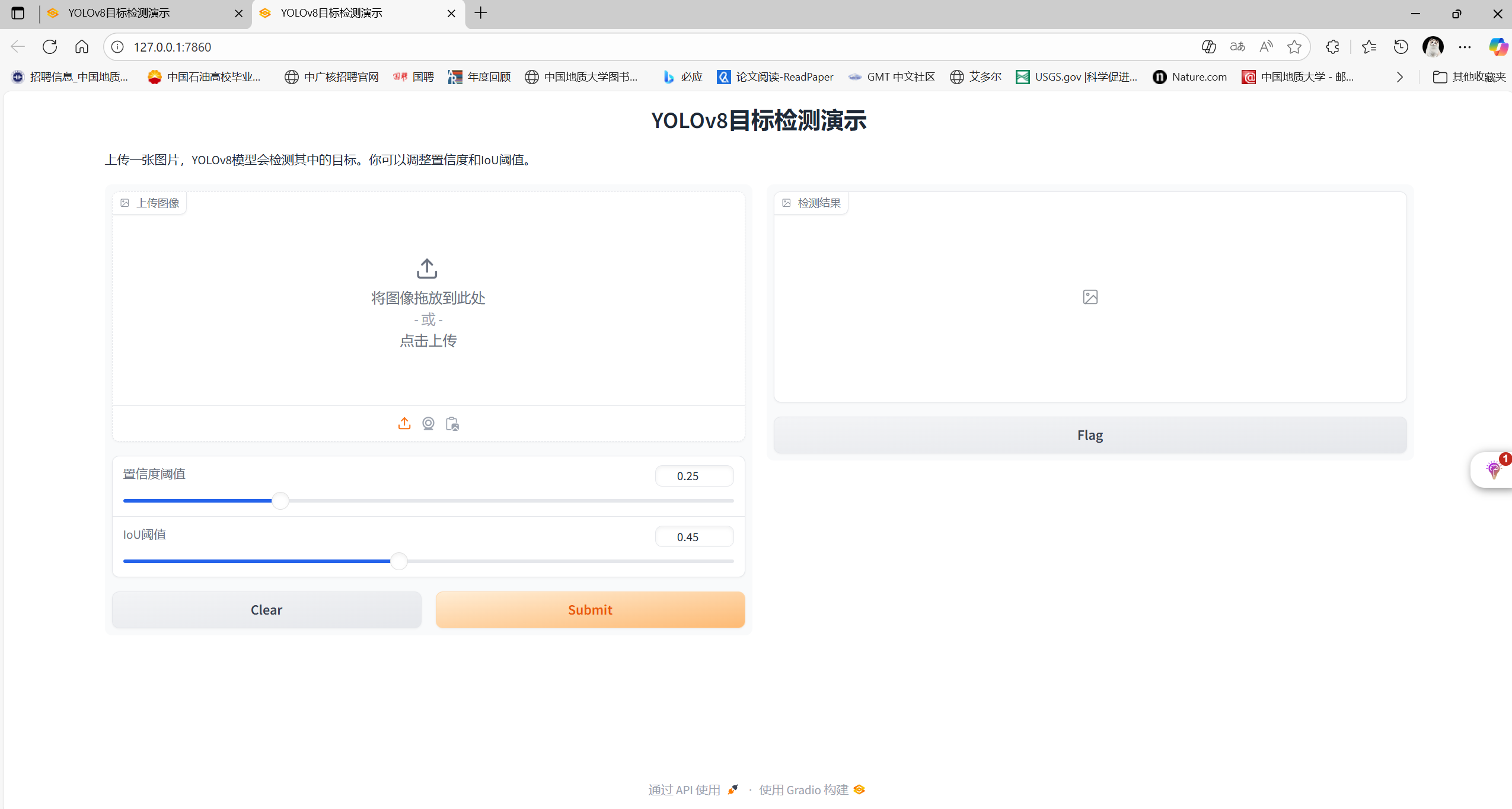
Task: Click the IoU threshold slider handle
Action: pos(398,561)
